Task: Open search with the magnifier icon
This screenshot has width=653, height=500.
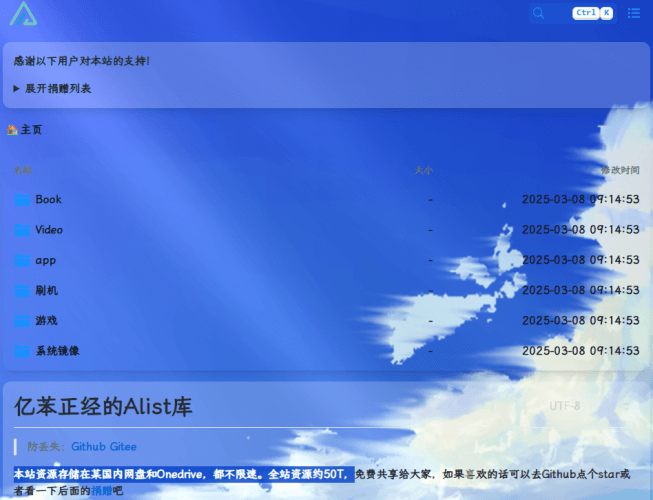Action: click(539, 13)
